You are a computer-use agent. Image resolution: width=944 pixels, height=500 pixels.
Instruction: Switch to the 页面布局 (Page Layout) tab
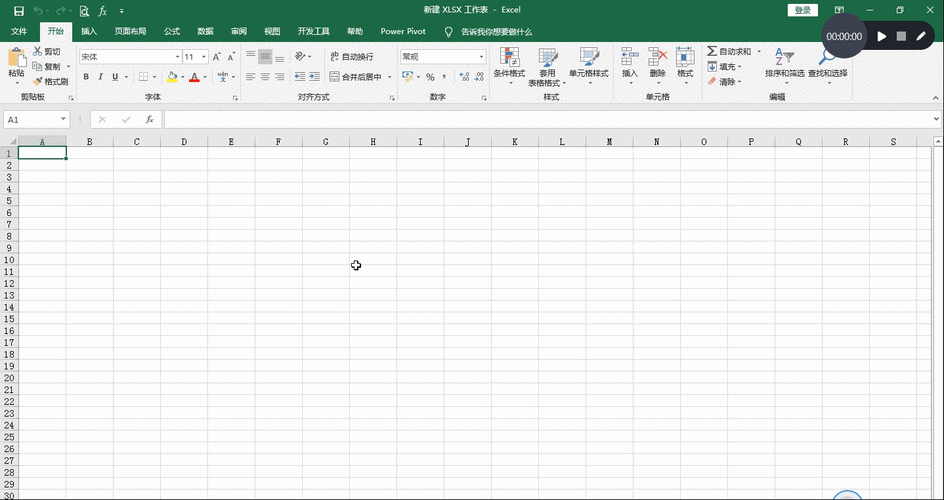pos(131,31)
